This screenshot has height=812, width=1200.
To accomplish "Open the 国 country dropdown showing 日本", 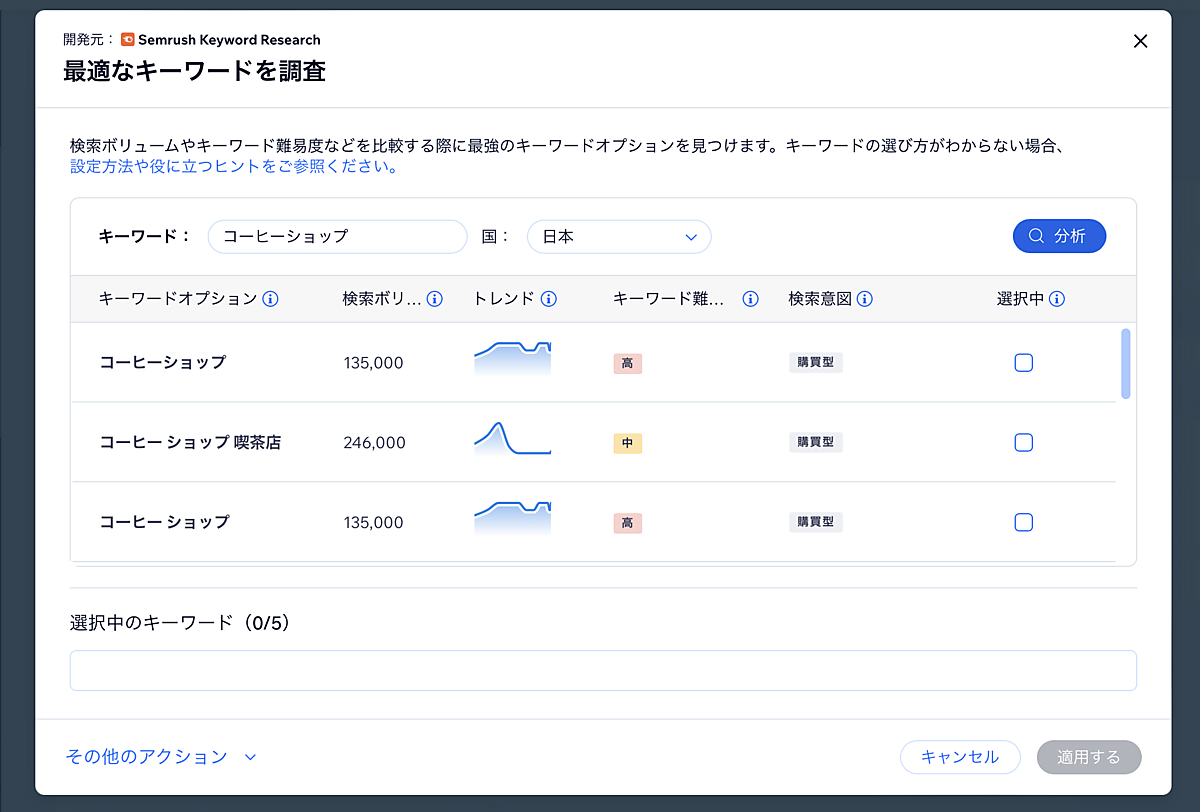I will (618, 237).
